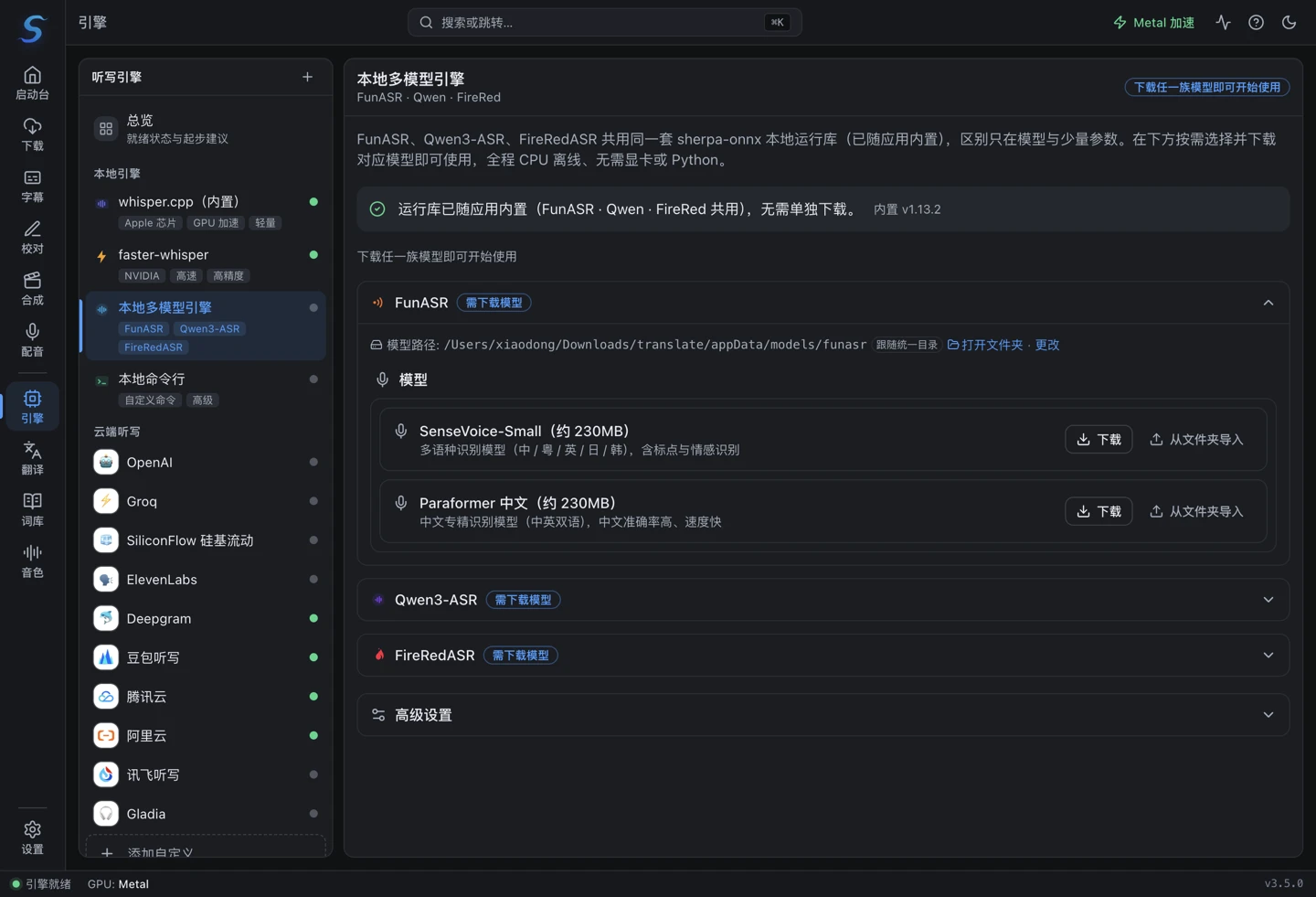
Task: Open the 音色 voice timbre sidebar icon
Action: pyautogui.click(x=32, y=560)
